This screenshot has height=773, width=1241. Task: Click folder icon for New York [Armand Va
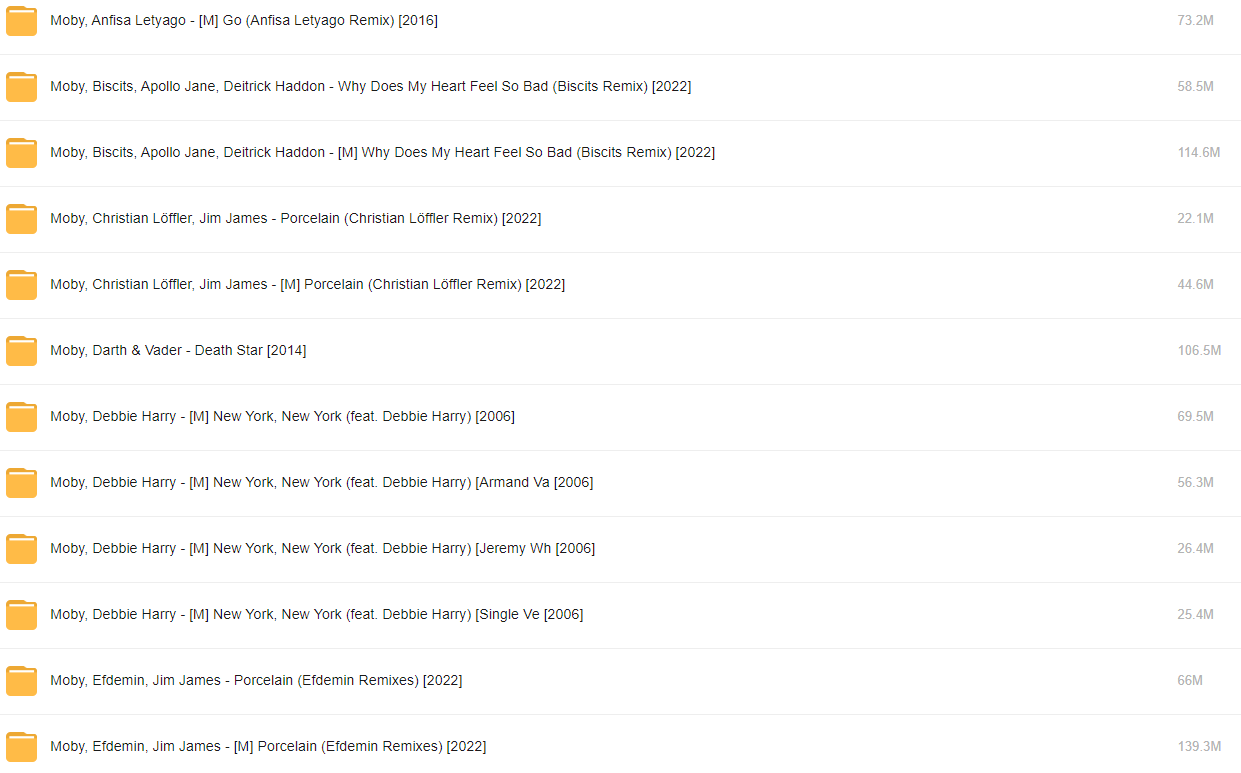point(21,483)
